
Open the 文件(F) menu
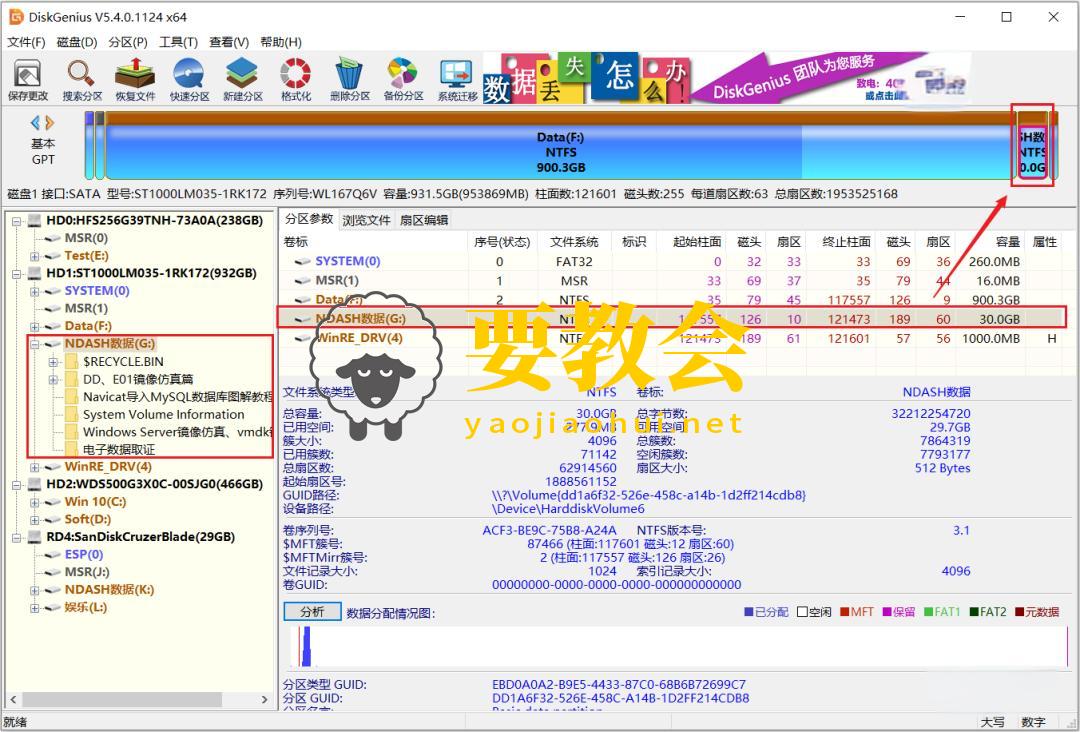(26, 42)
